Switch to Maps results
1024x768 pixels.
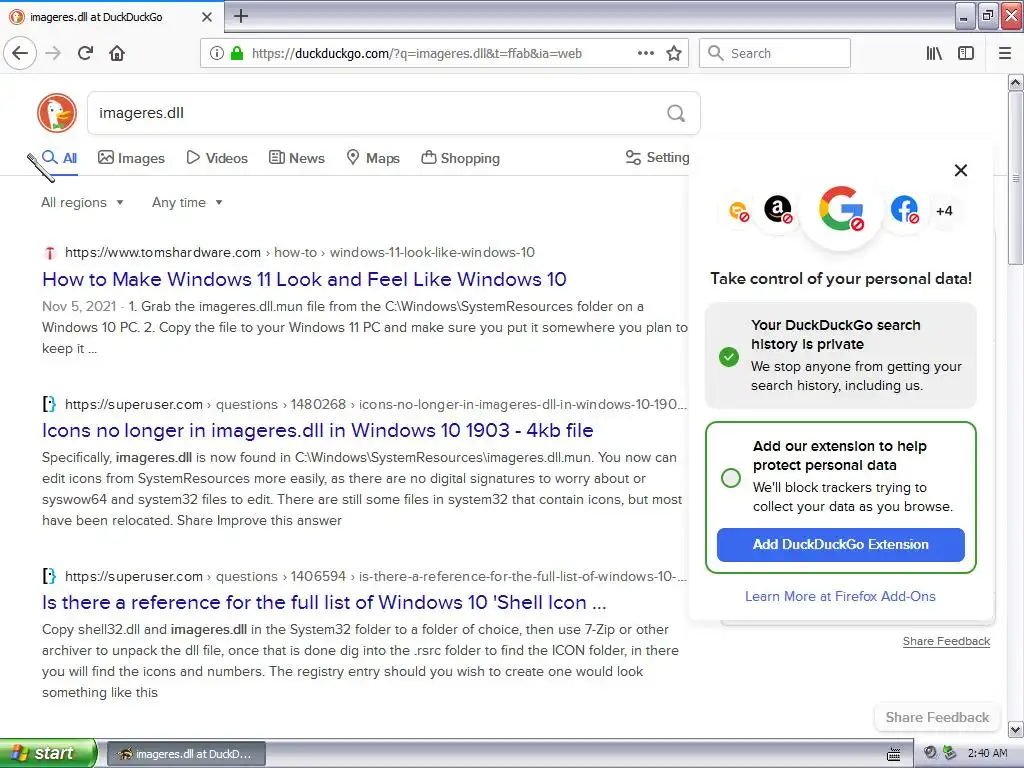tap(373, 157)
